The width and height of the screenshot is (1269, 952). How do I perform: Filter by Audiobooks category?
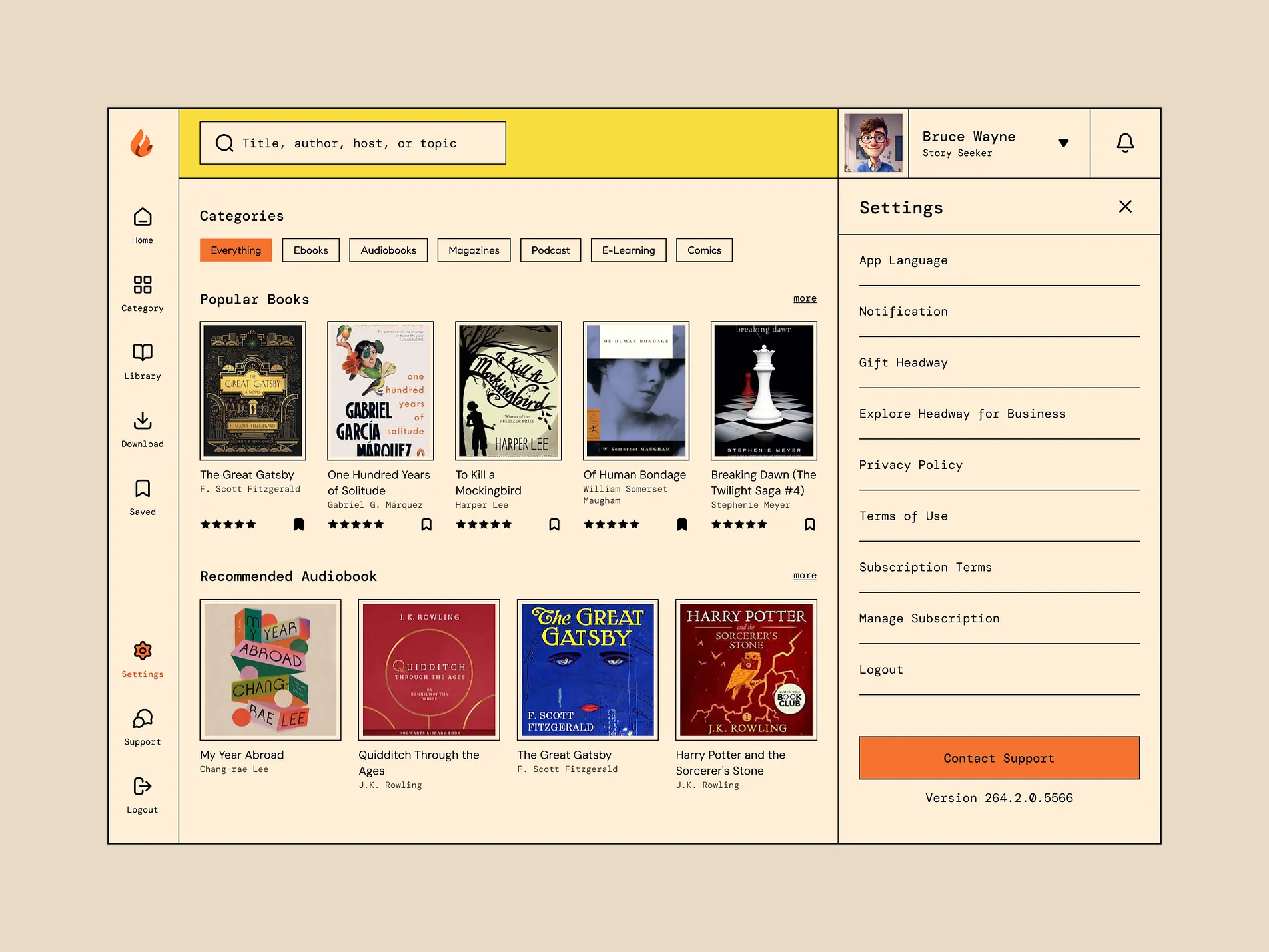[x=388, y=250]
